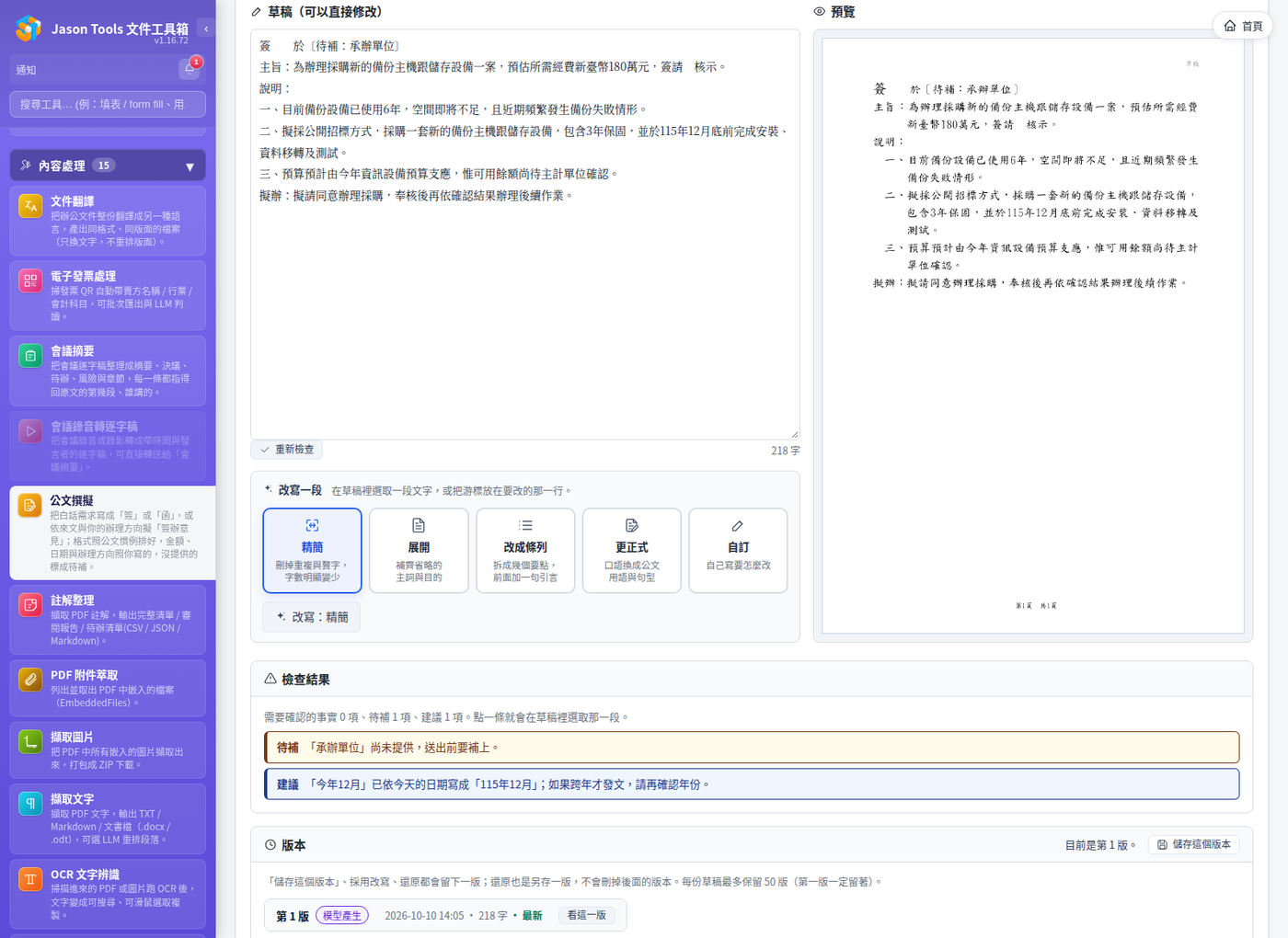1288x938 pixels.
Task: Click the PDF 附件萃取 paperclip icon
Action: (30, 680)
